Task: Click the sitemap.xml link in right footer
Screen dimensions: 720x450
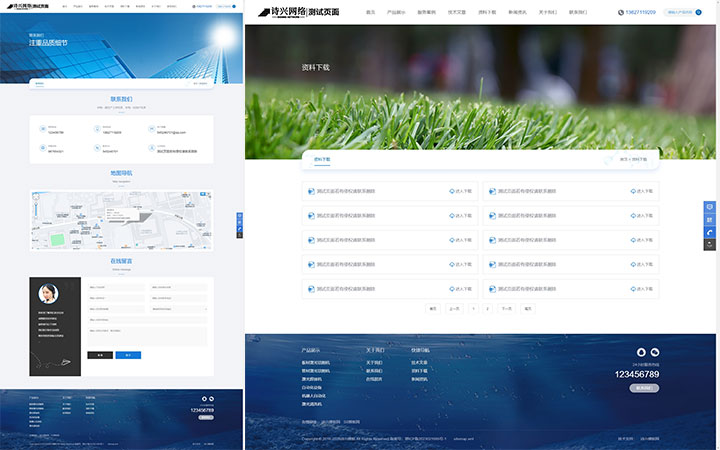Action: tap(463, 439)
